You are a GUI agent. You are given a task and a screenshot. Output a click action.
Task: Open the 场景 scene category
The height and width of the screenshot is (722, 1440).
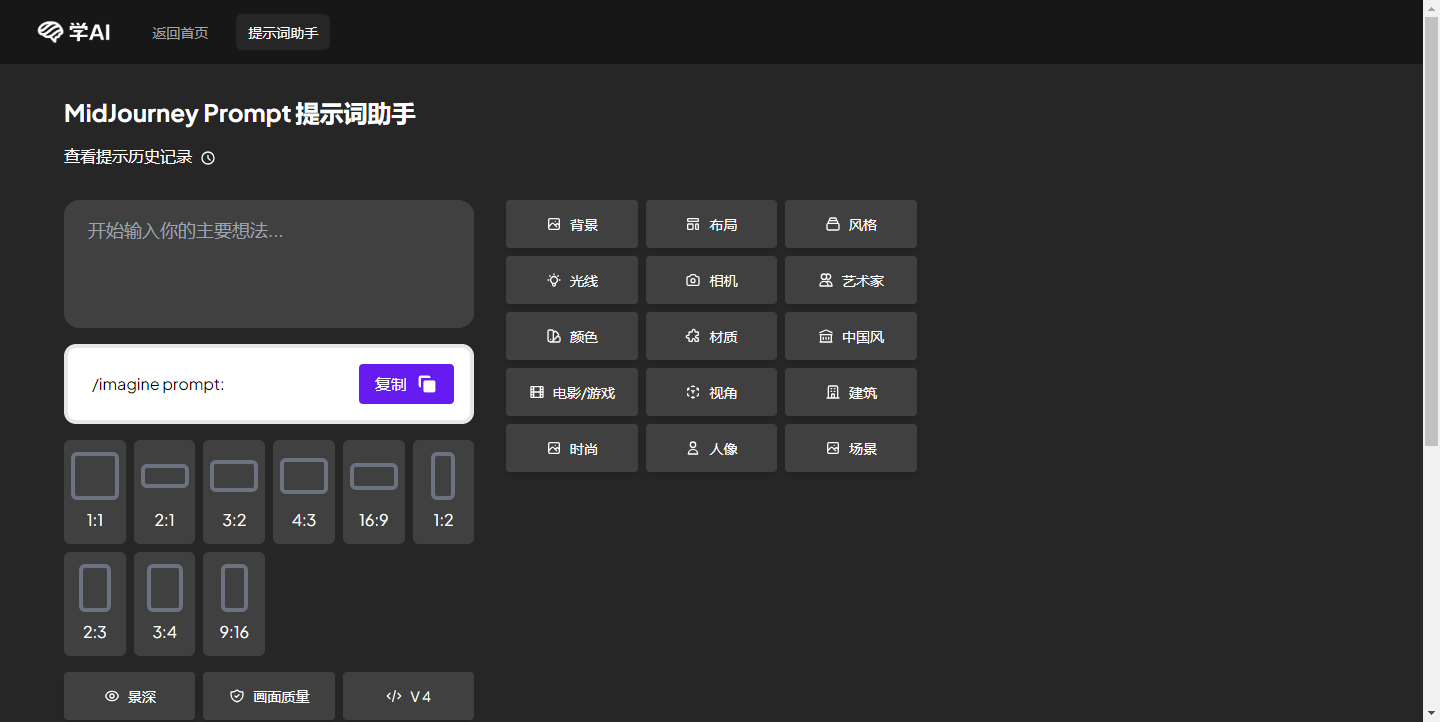[851, 448]
